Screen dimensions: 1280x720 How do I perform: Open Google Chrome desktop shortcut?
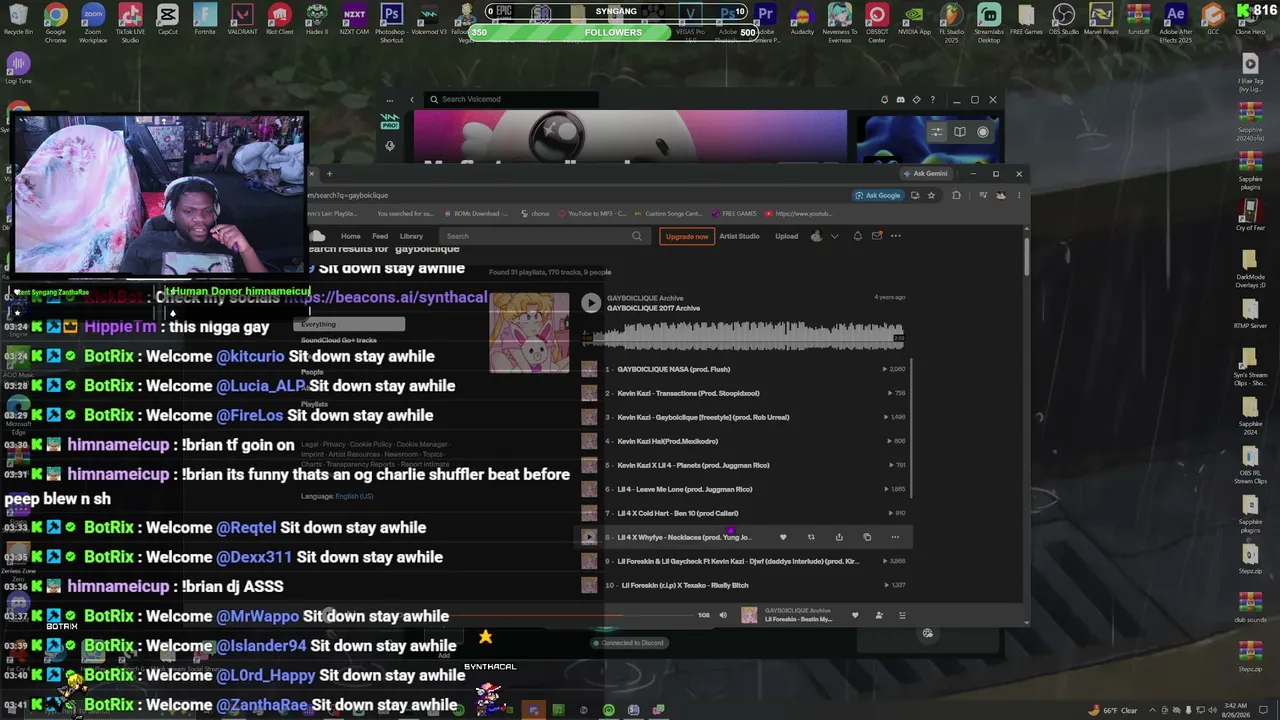click(x=56, y=22)
